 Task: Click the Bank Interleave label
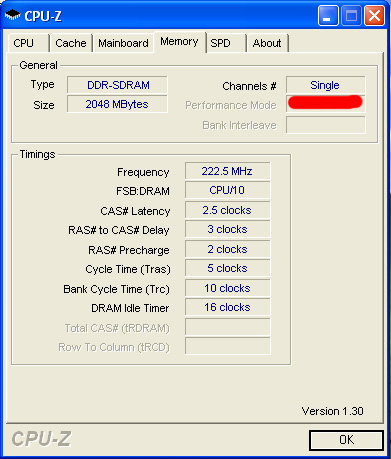coord(239,125)
